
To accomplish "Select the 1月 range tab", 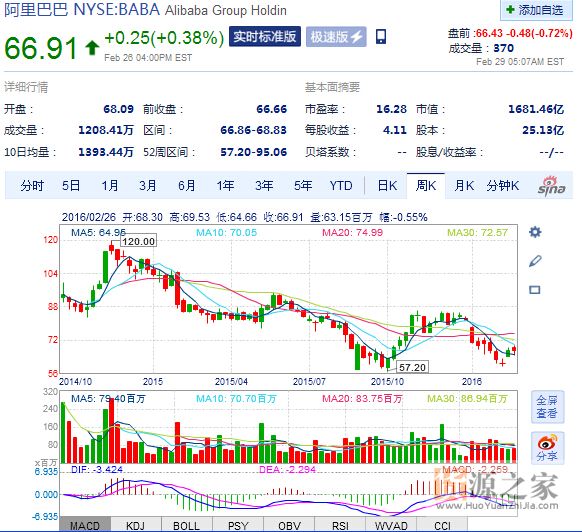I will [110, 185].
